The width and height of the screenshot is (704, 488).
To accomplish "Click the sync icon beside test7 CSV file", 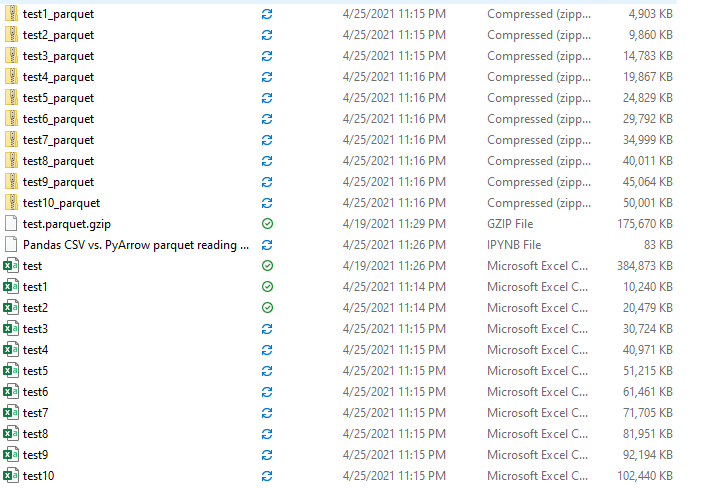I will coord(267,413).
